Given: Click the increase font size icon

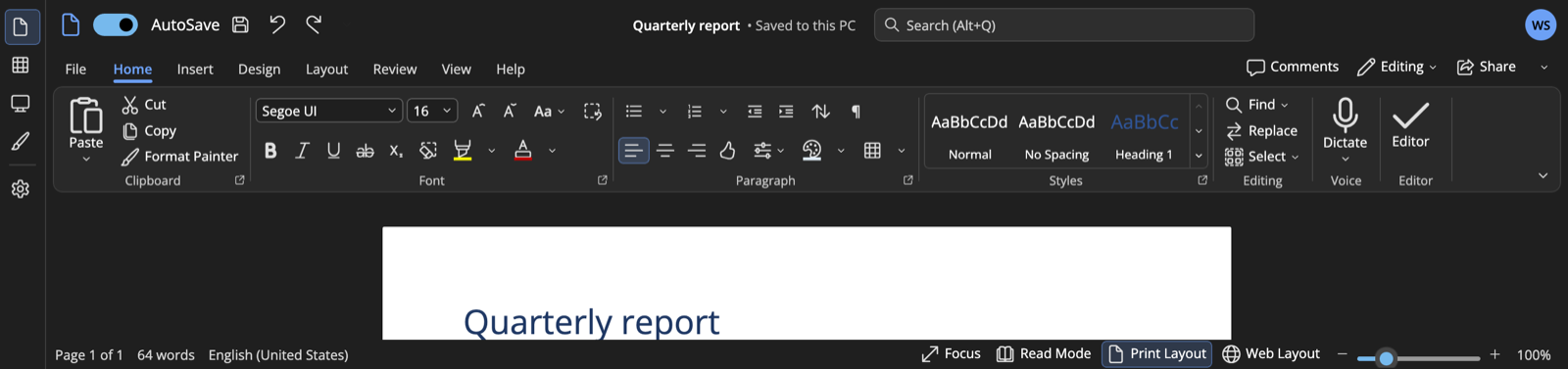Looking at the screenshot, I should [478, 111].
